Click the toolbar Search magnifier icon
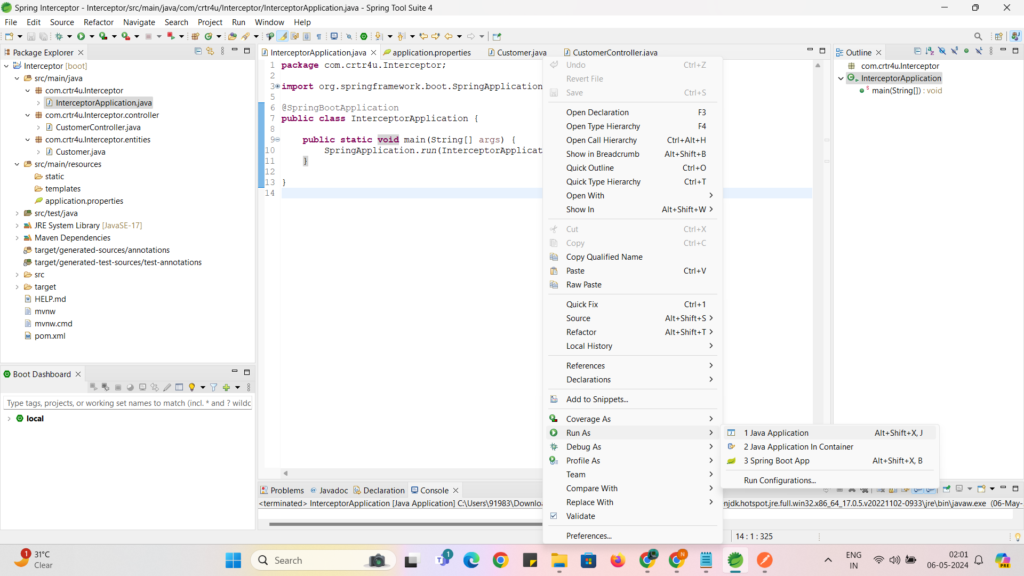 tap(978, 37)
